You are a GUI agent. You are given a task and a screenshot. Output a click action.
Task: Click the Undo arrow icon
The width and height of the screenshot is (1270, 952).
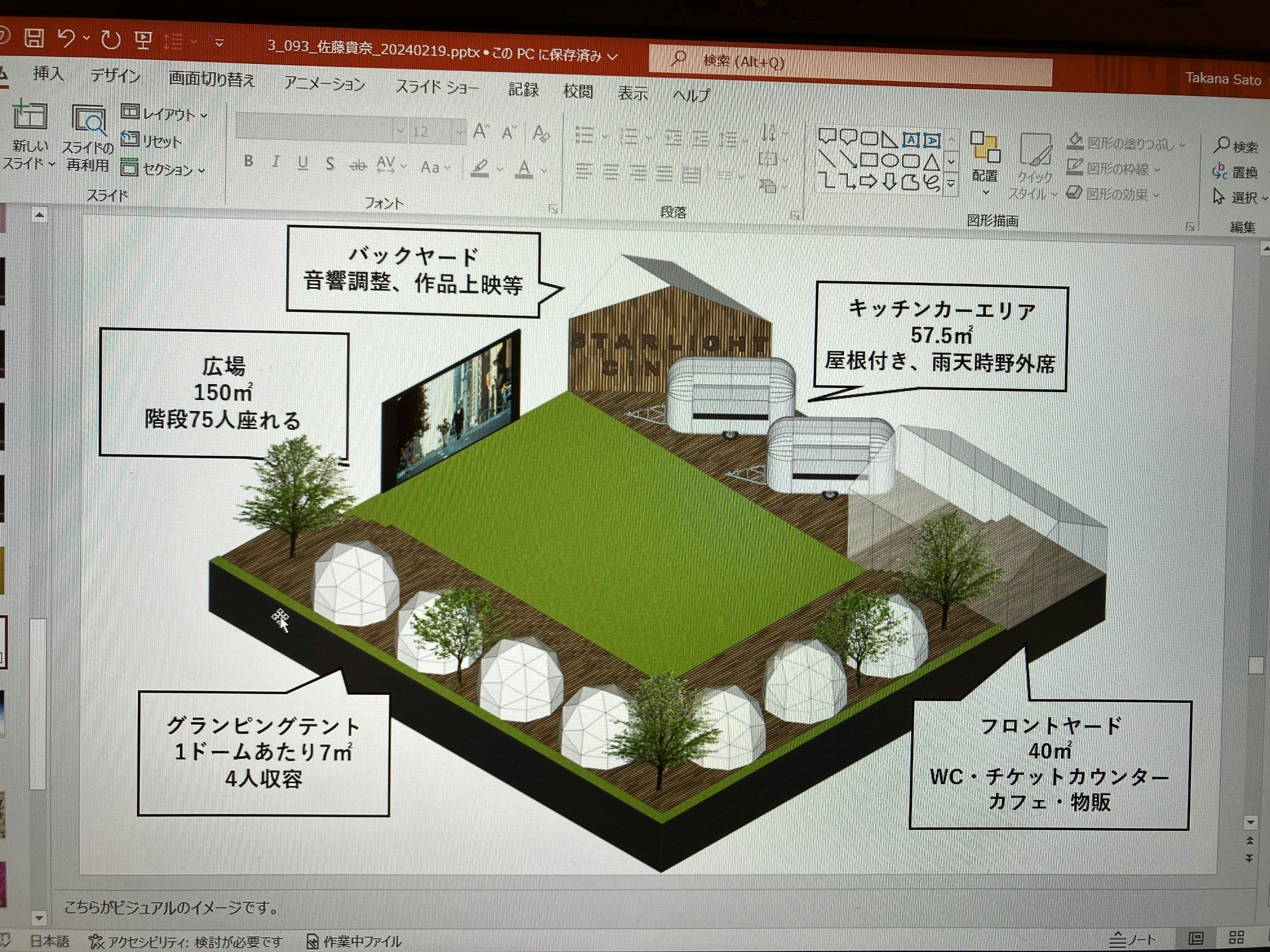66,39
